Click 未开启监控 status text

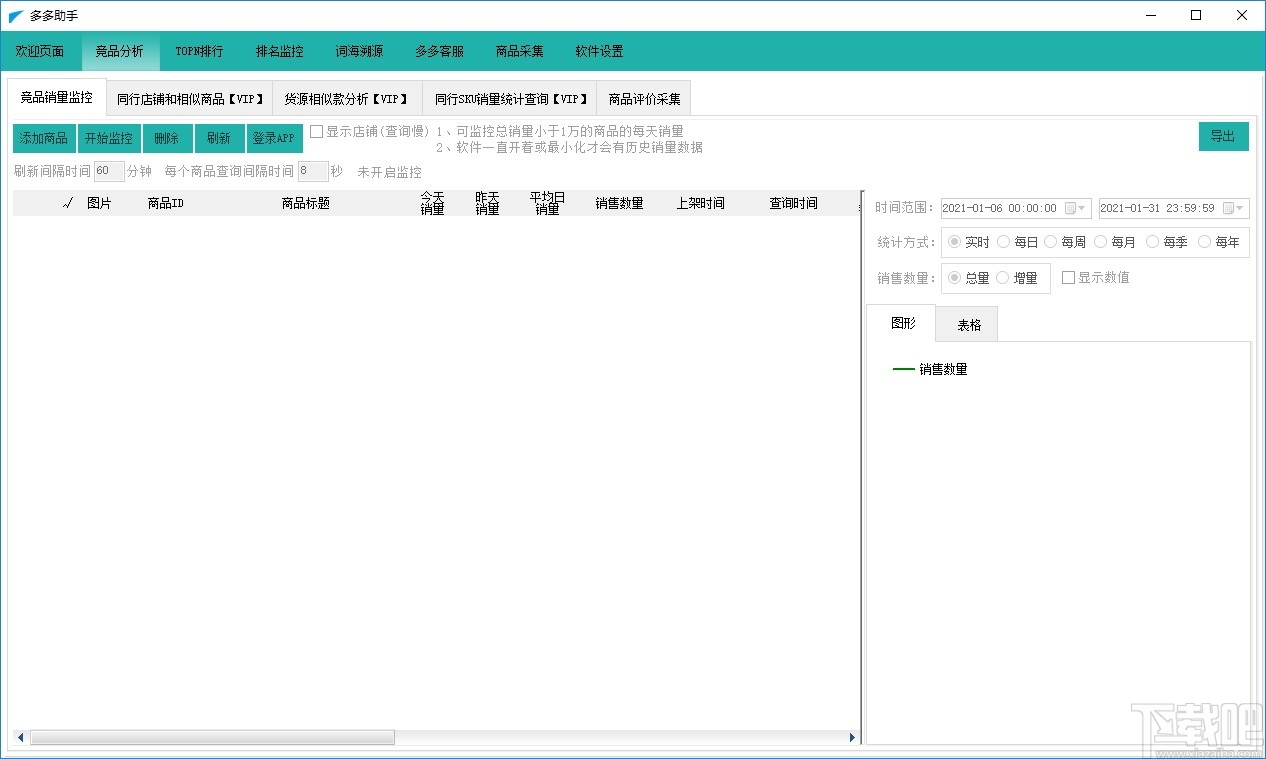tap(389, 172)
